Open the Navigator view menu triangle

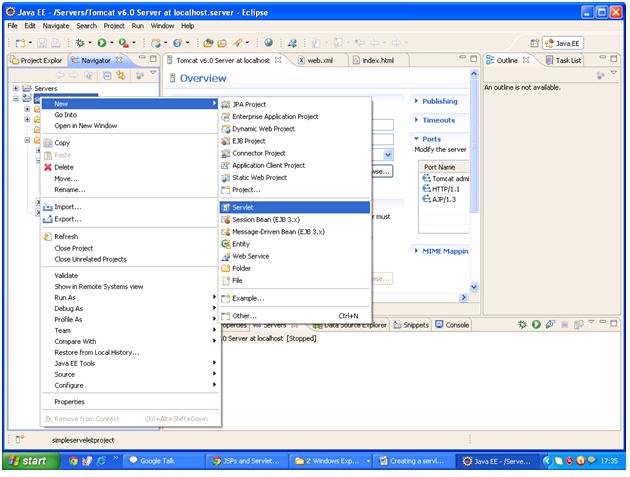(153, 73)
